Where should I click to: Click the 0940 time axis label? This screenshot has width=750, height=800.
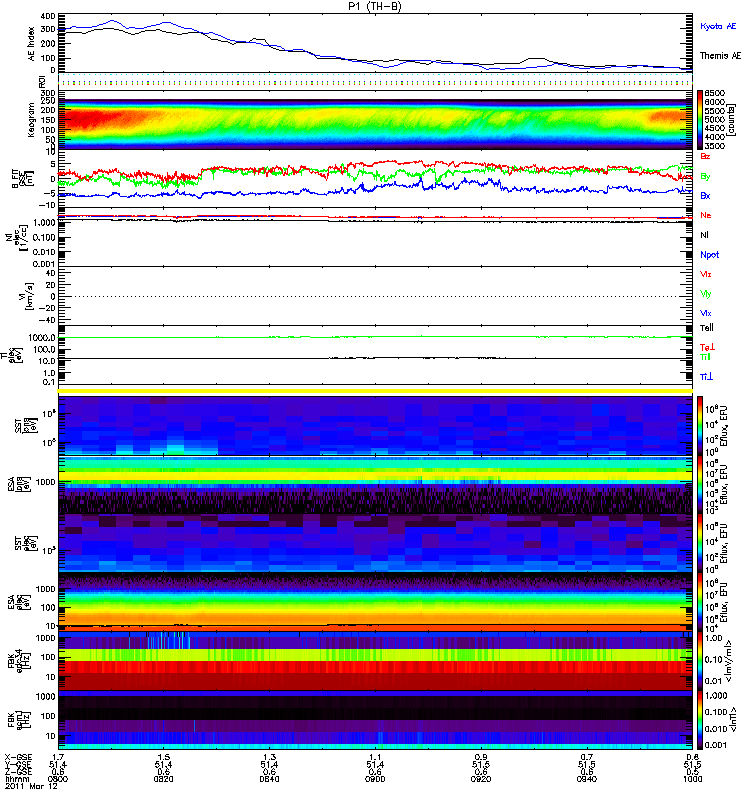click(587, 779)
